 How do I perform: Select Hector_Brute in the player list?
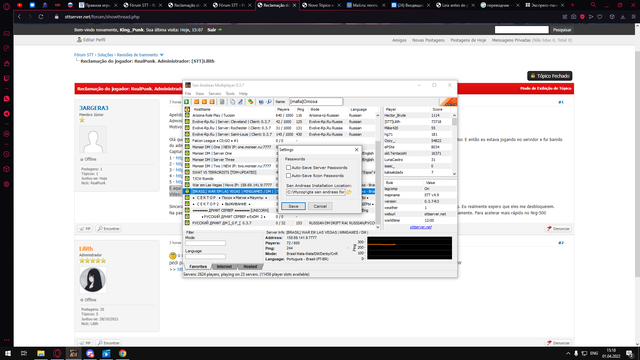click(x=417, y=116)
